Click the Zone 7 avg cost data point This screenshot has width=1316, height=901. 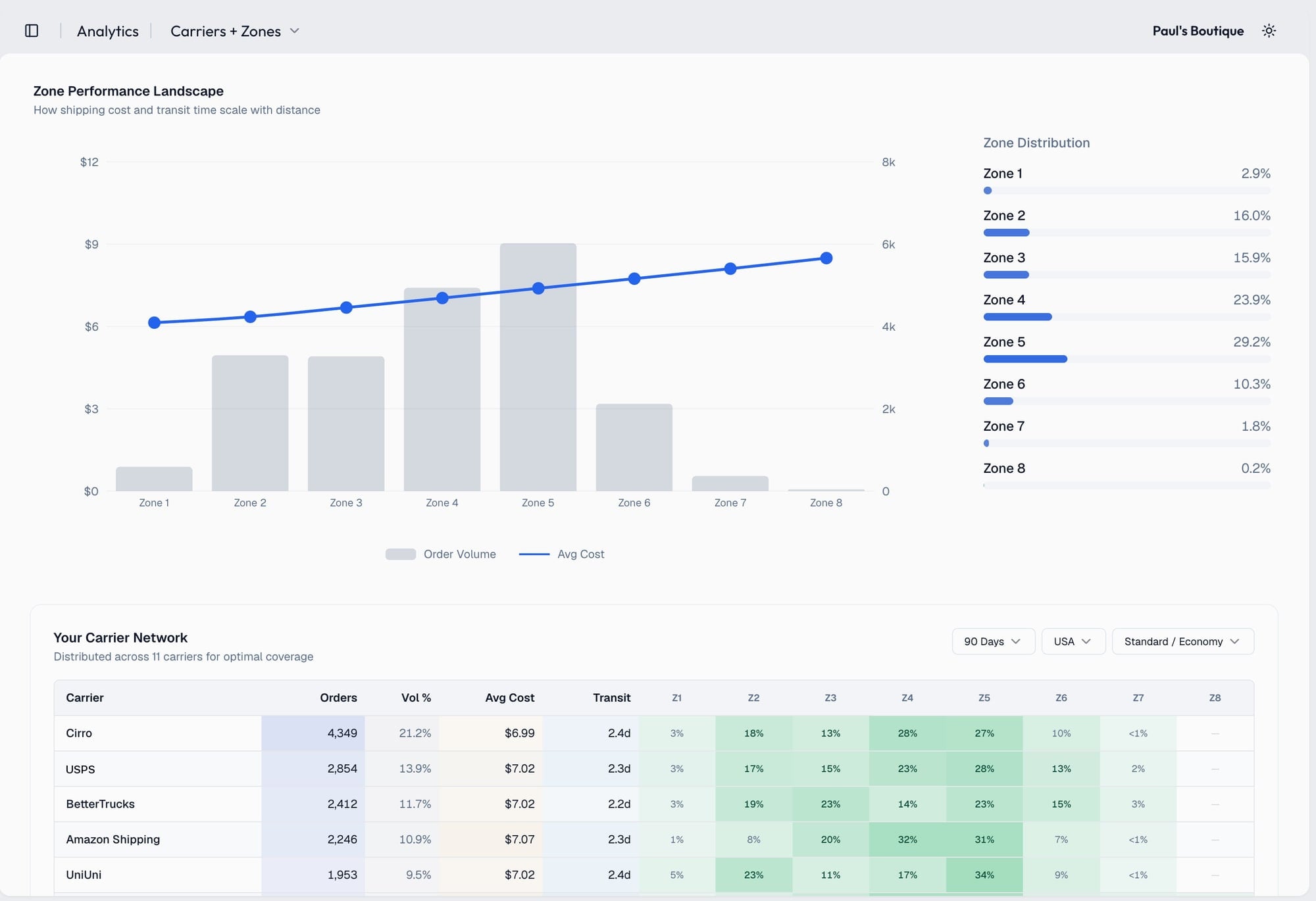coord(730,268)
